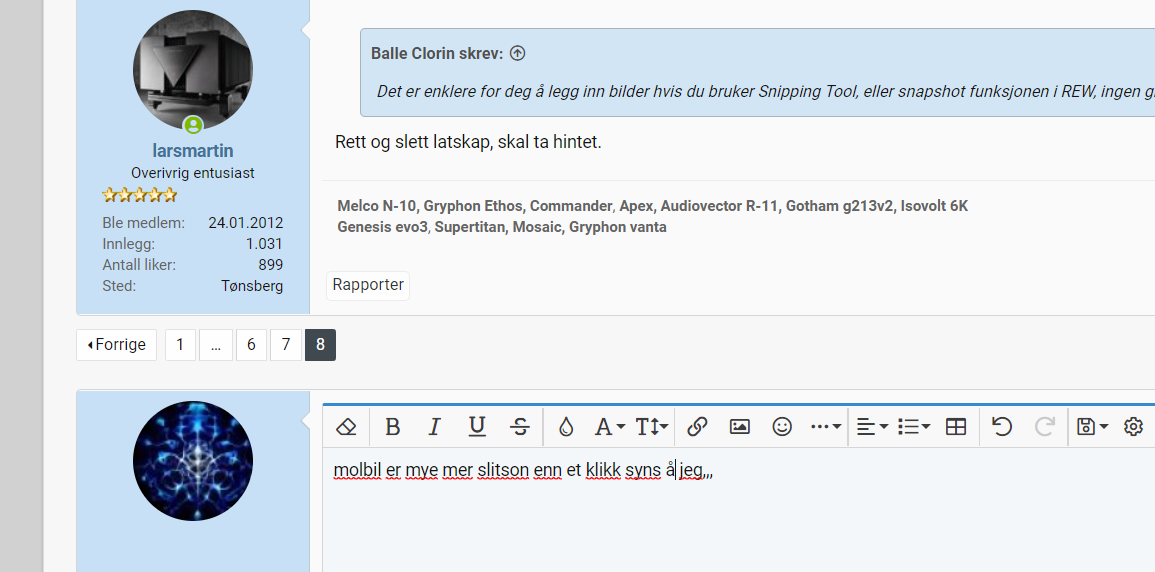Toggle underline text formatting

coord(477,426)
